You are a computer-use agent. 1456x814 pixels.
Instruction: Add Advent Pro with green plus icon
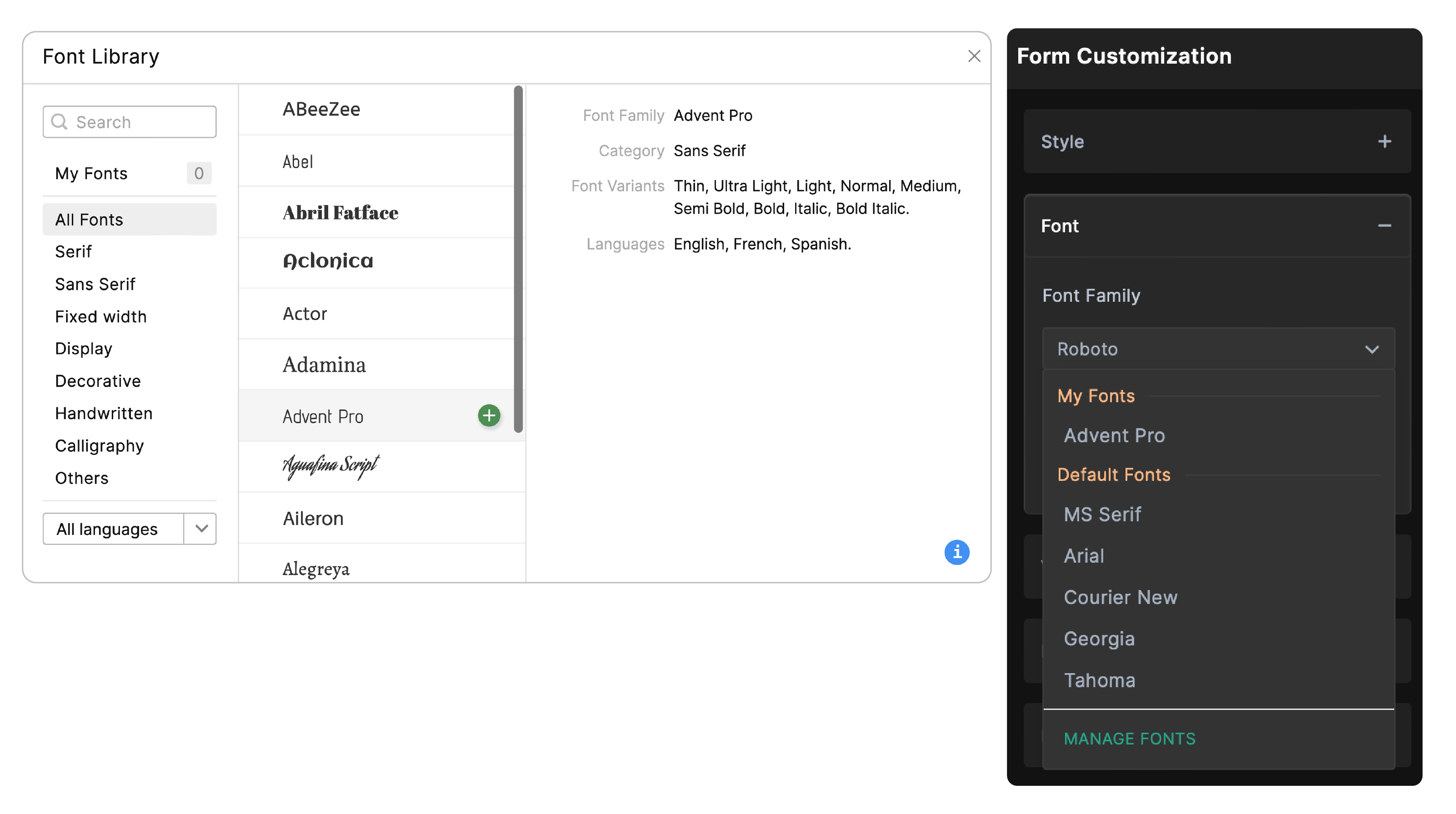click(489, 415)
